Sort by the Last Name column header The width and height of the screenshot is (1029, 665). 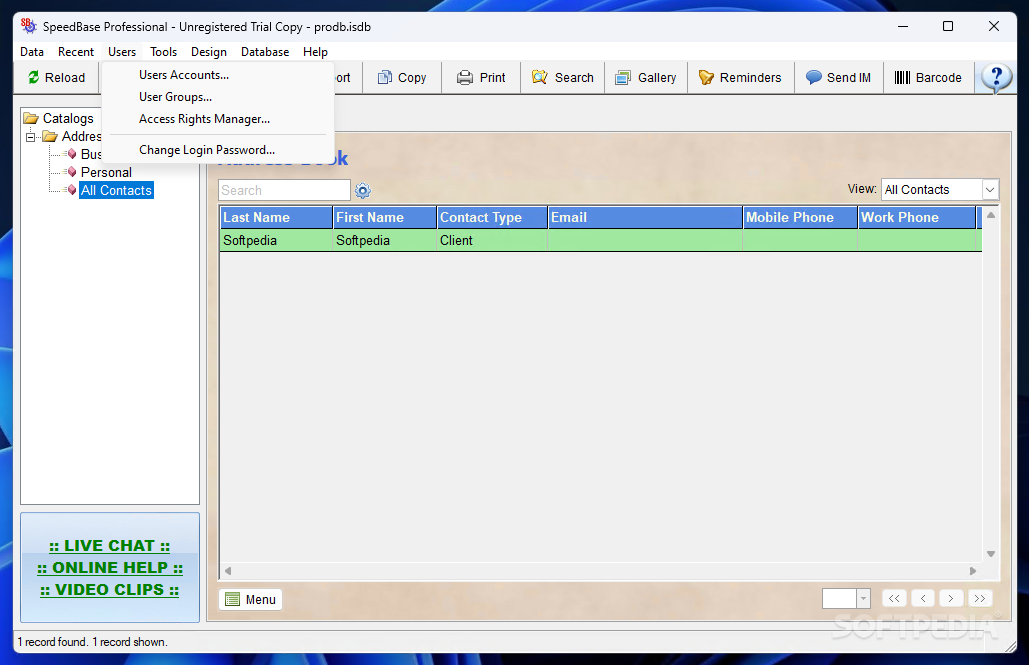276,217
